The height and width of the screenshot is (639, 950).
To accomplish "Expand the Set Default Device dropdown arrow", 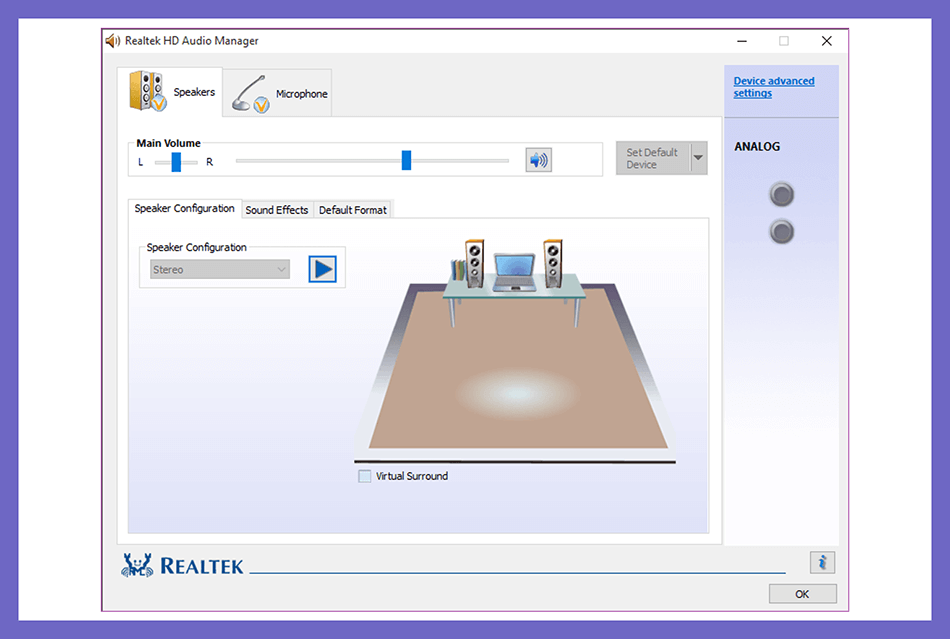I will (697, 157).
